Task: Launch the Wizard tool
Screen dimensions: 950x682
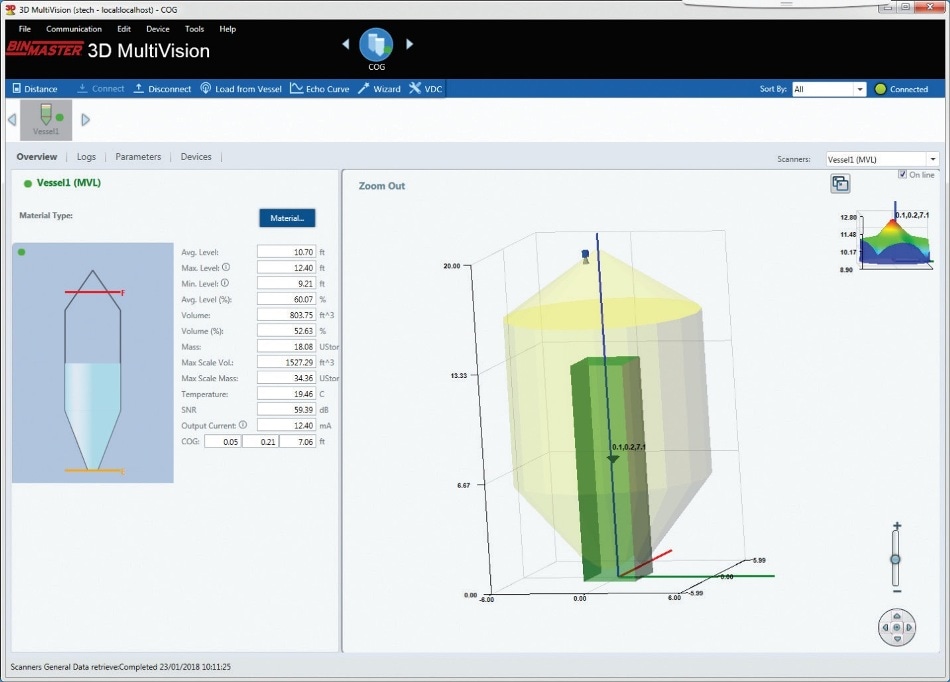Action: tap(379, 88)
